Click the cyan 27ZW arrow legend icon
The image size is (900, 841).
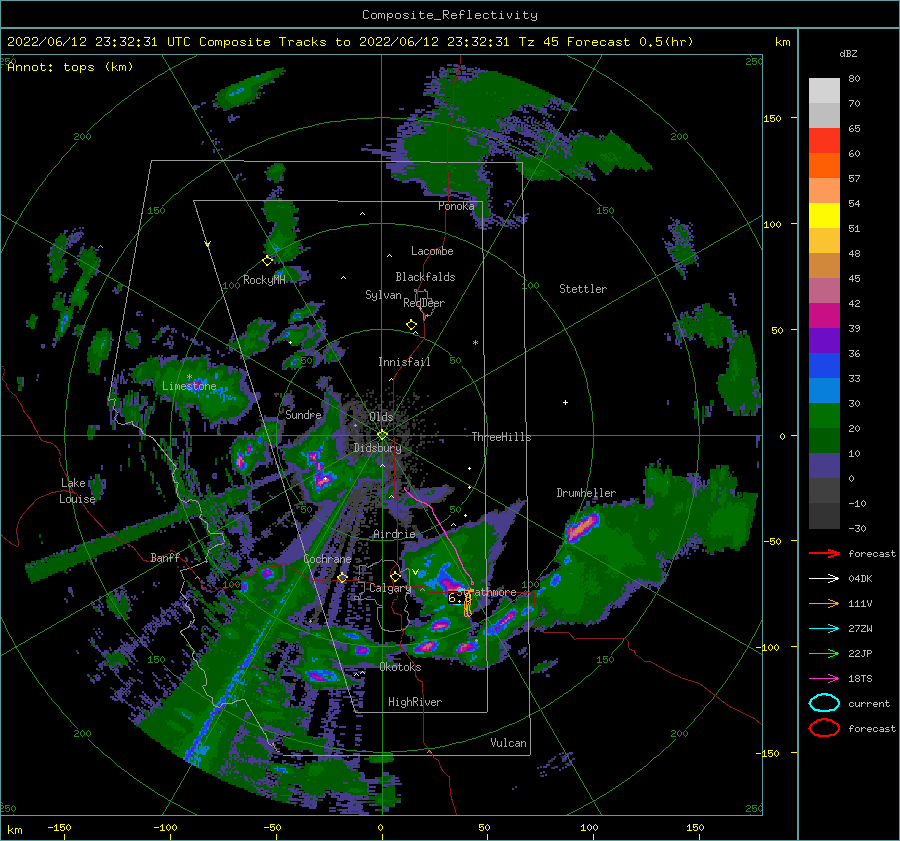click(x=824, y=629)
